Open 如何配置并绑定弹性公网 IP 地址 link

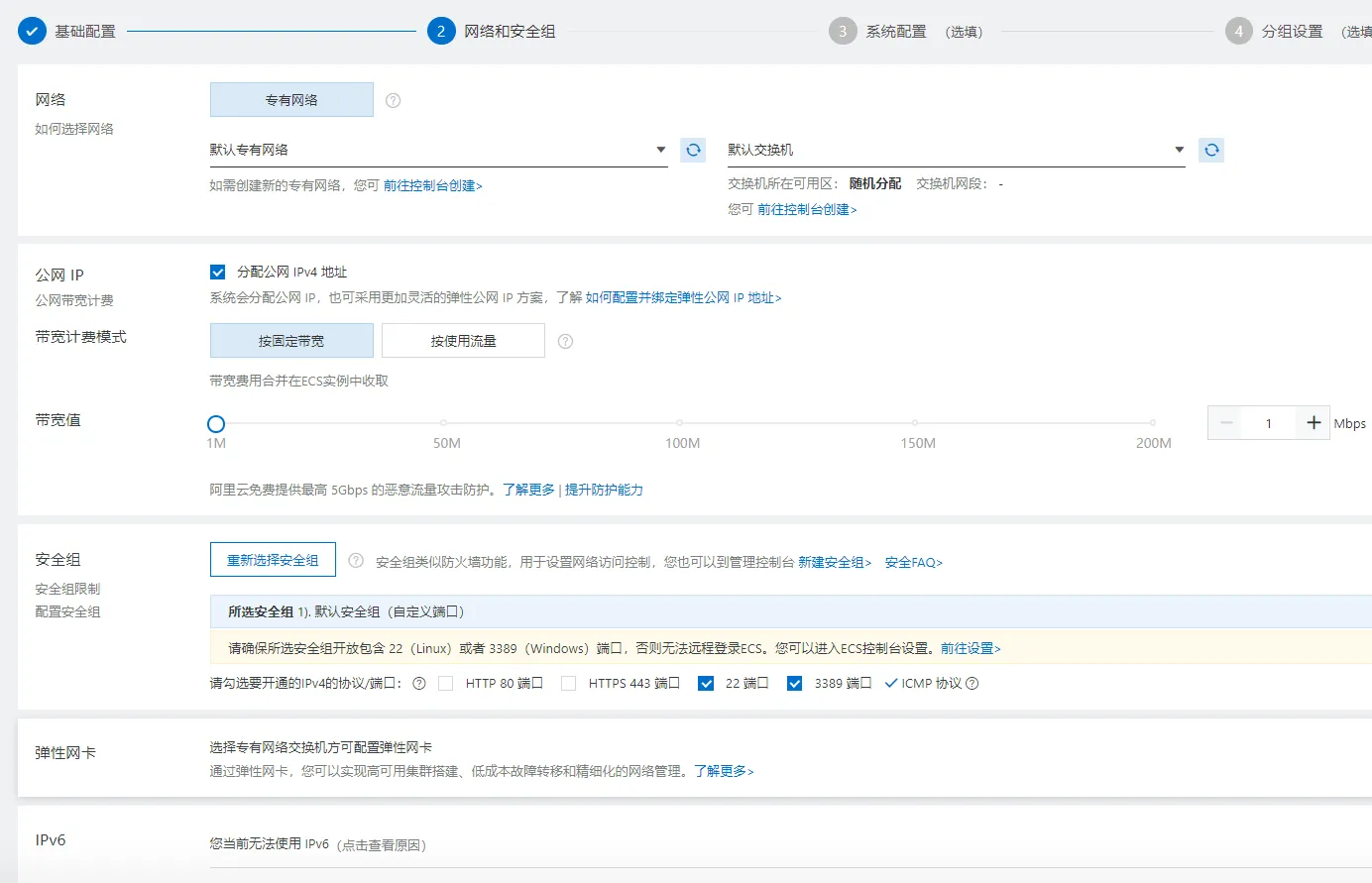tap(683, 297)
